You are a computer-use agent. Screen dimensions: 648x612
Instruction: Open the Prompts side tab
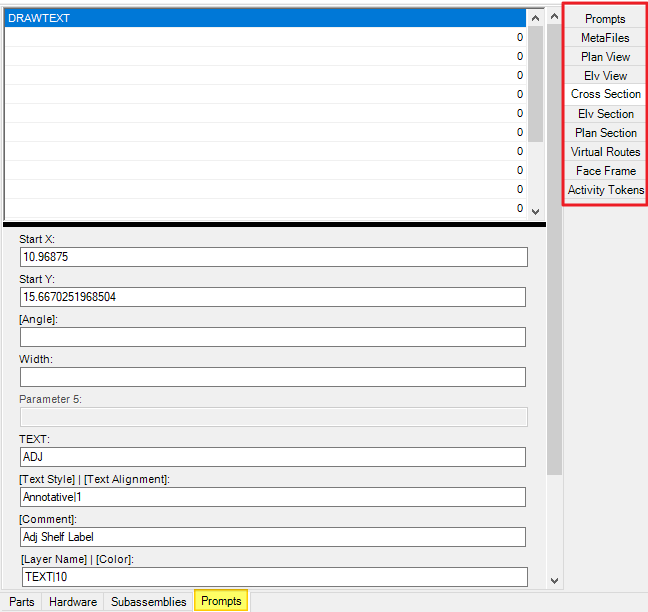605,19
